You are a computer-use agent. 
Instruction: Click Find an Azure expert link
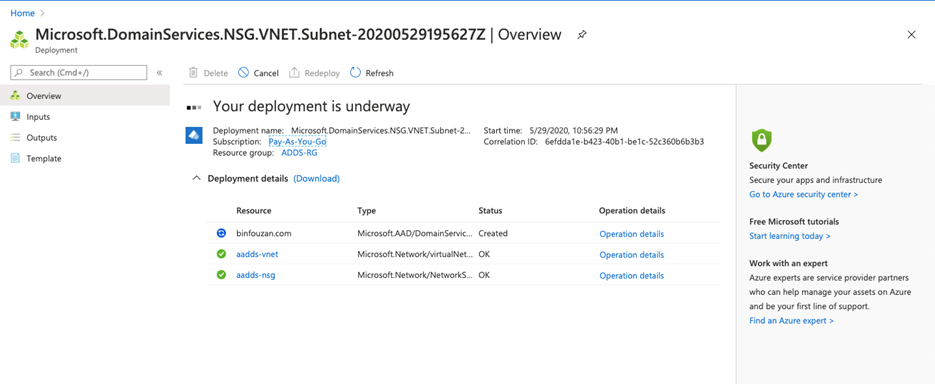click(791, 321)
